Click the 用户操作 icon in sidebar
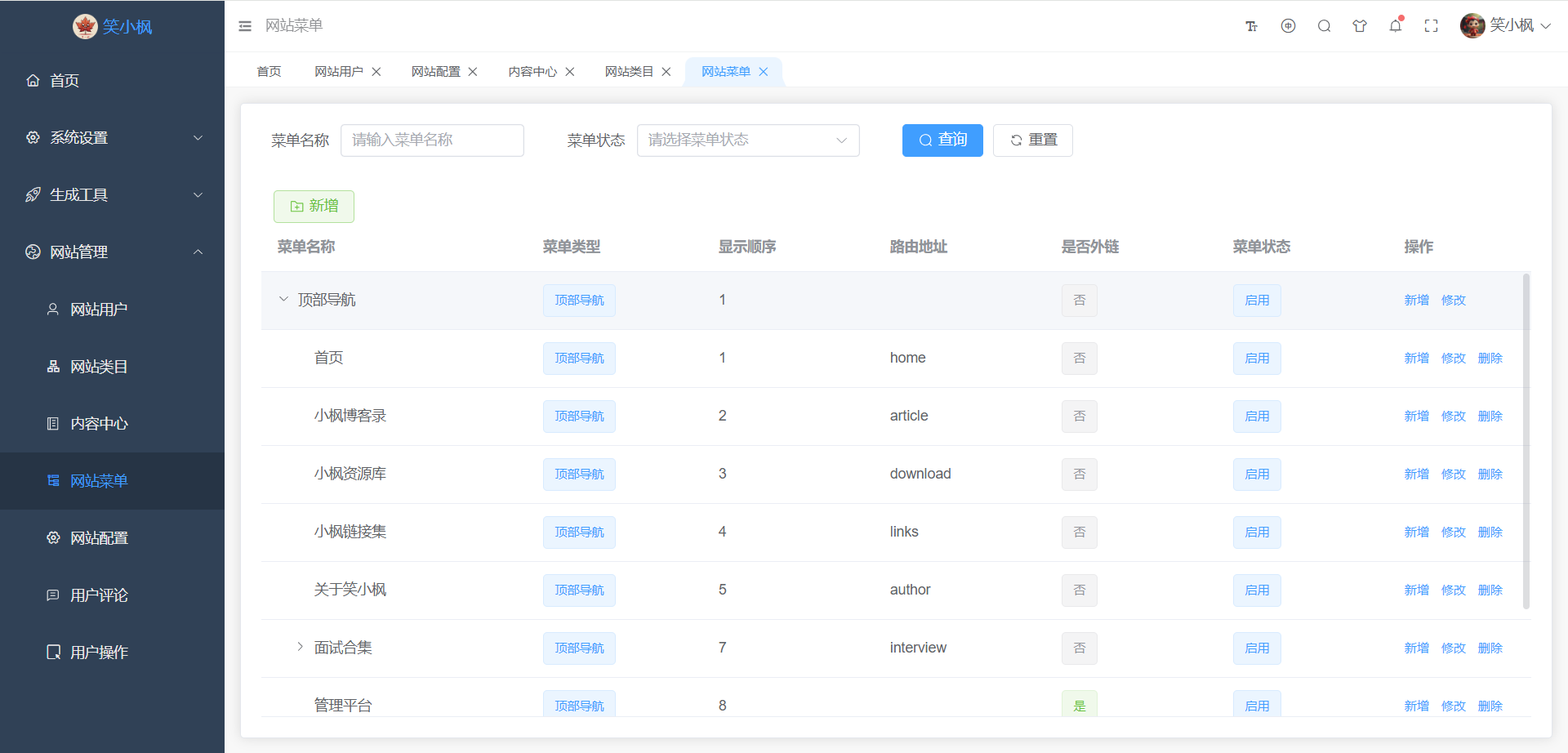This screenshot has height=753, width=1568. (53, 652)
